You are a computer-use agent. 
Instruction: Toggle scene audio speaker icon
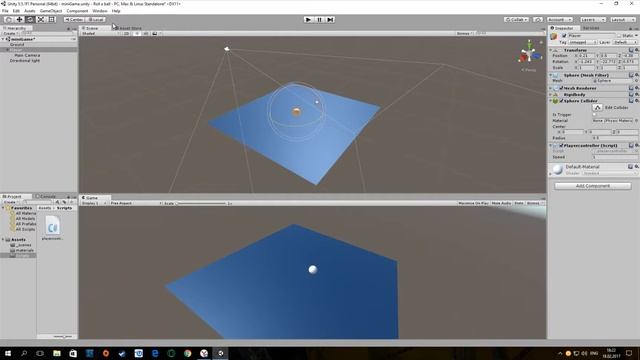tap(146, 33)
